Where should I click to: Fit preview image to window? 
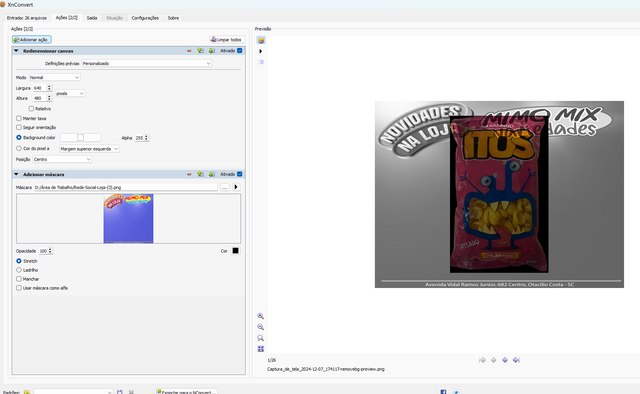(x=260, y=349)
